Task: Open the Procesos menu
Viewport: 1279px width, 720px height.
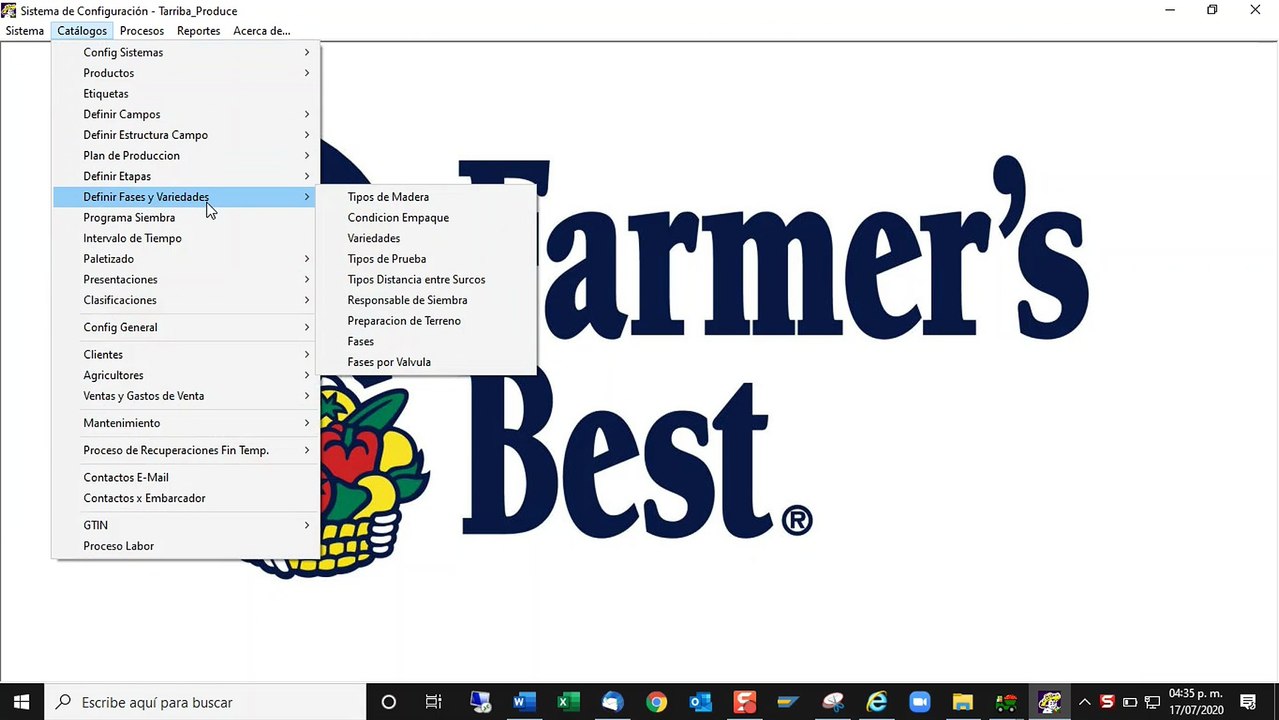Action: pyautogui.click(x=141, y=31)
